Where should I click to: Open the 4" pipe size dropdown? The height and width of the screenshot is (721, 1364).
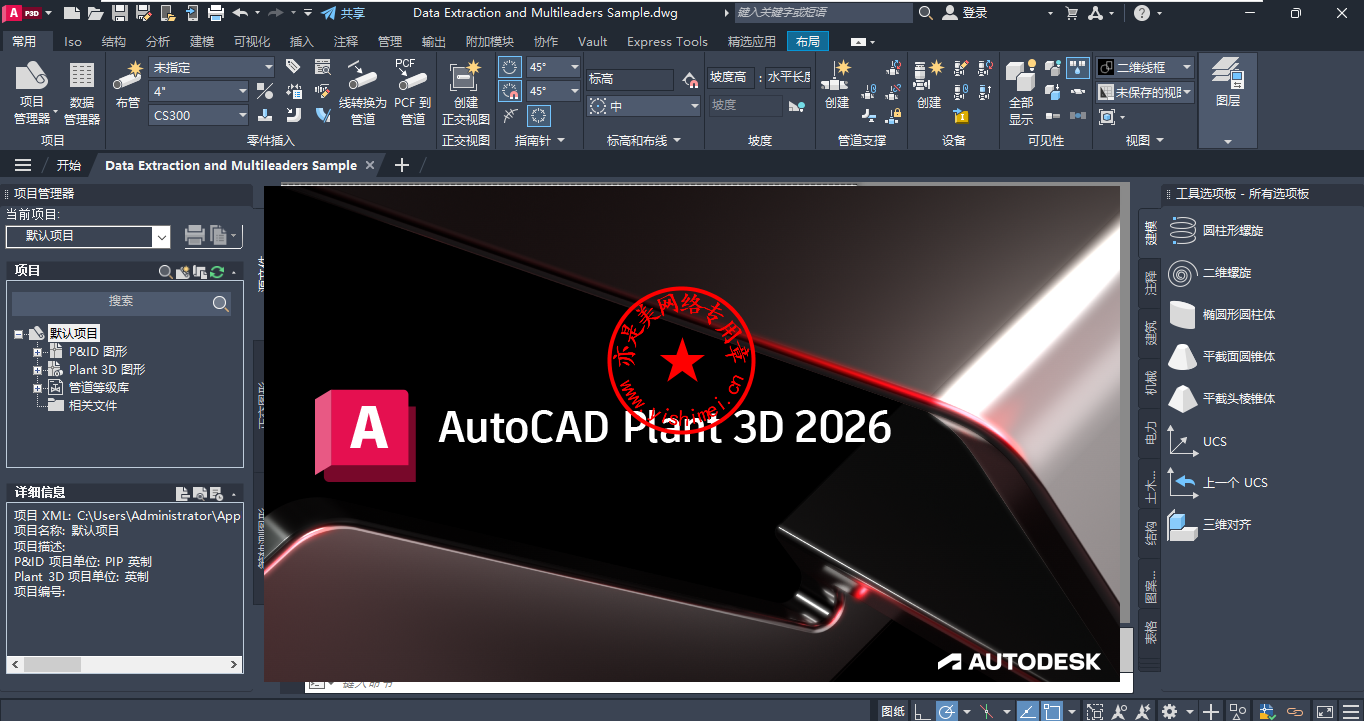point(199,91)
